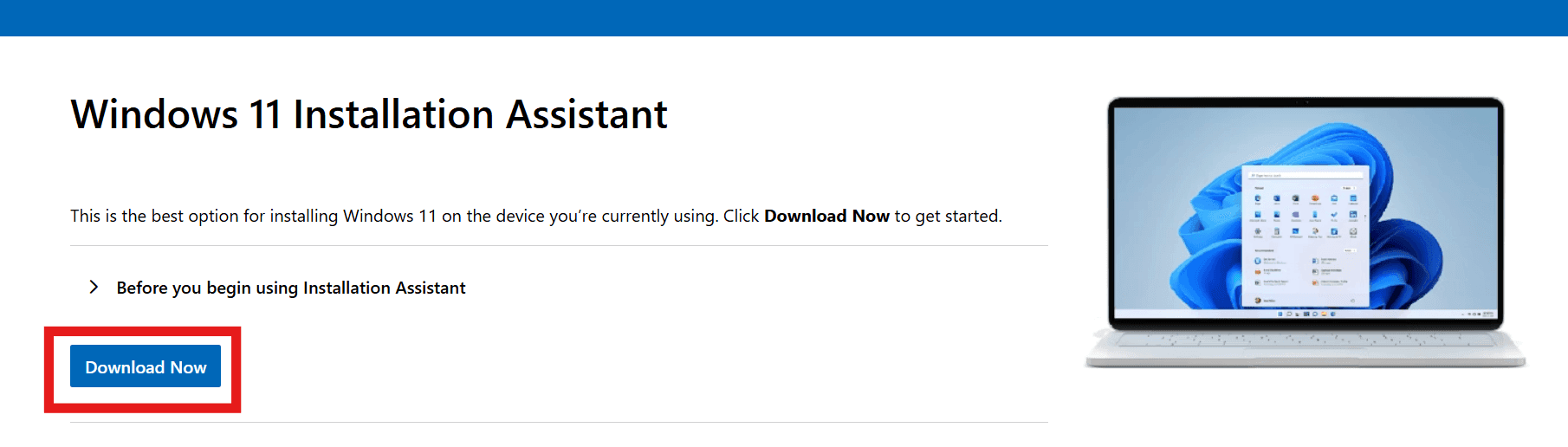The image size is (1568, 447).
Task: Click the blue Download Now button
Action: (x=146, y=366)
